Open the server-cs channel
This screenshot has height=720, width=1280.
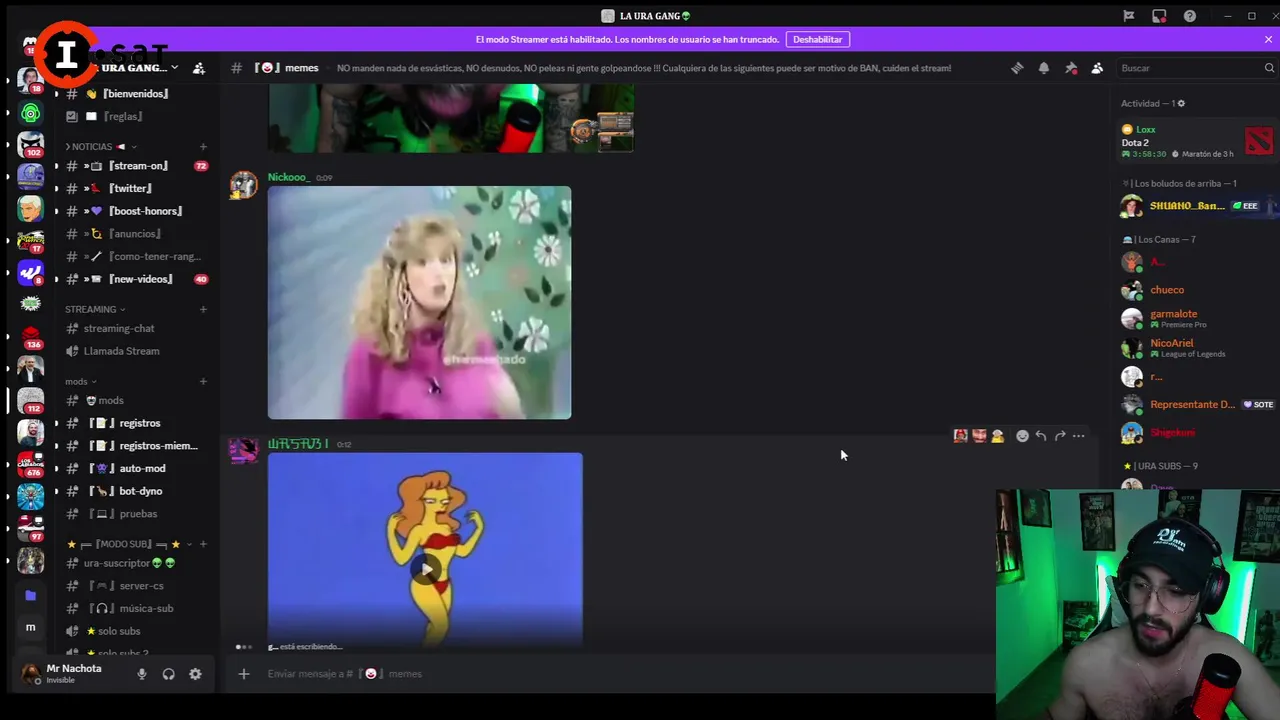coord(135,586)
